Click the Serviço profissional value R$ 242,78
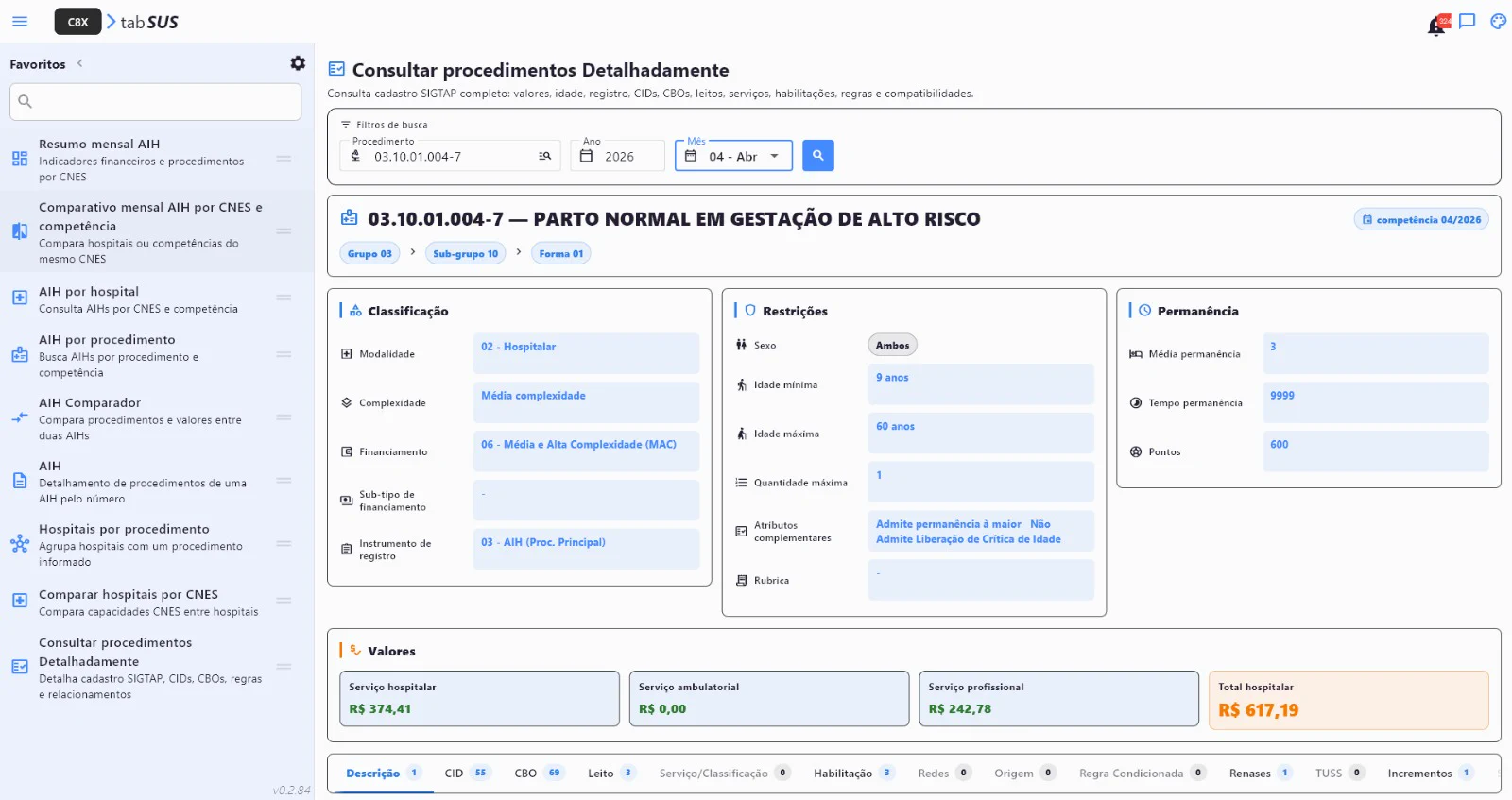Viewport: 1512px width, 800px height. (960, 709)
